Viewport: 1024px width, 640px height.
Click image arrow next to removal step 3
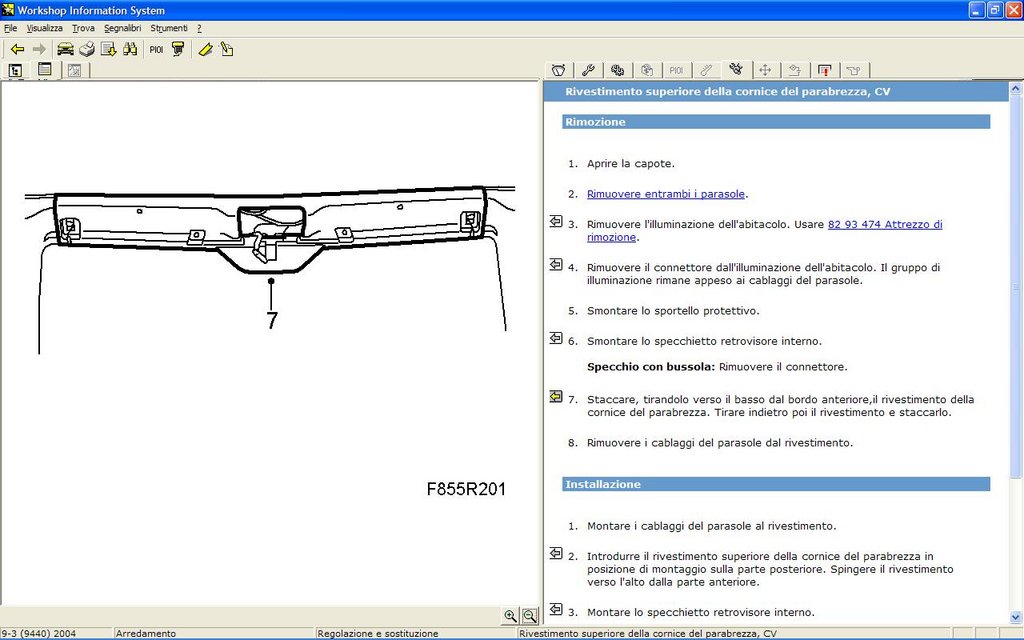tap(556, 222)
